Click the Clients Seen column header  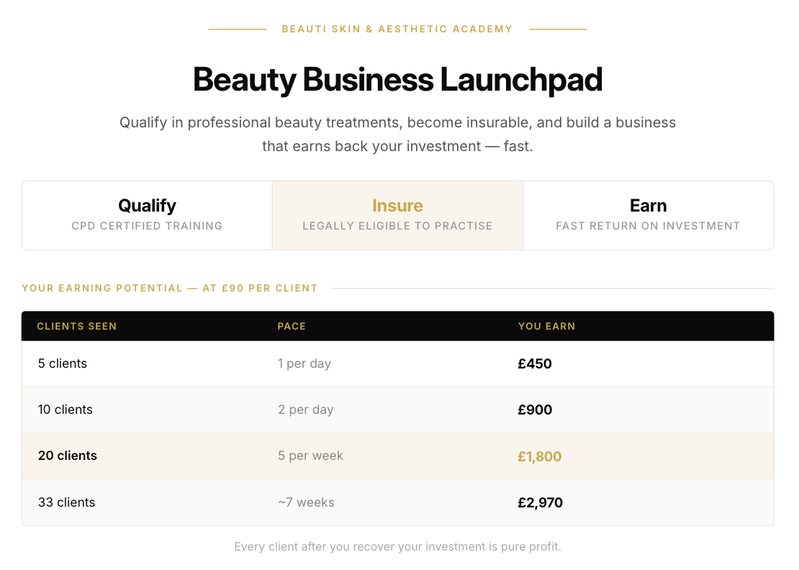tap(77, 326)
